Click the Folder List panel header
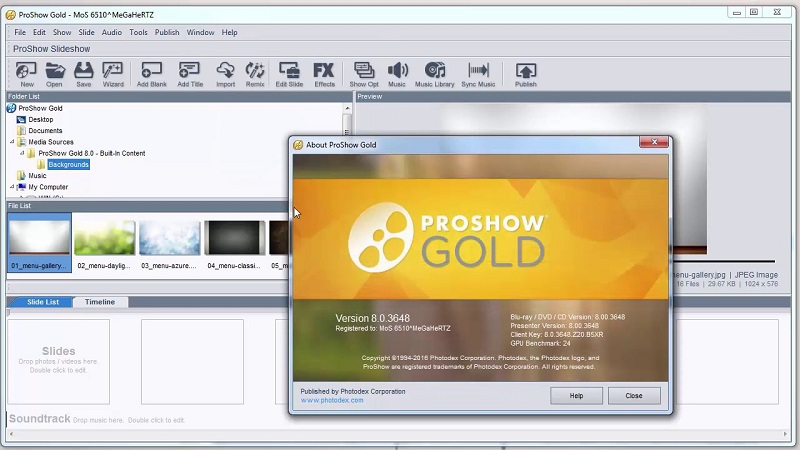The height and width of the screenshot is (450, 800). click(179, 96)
